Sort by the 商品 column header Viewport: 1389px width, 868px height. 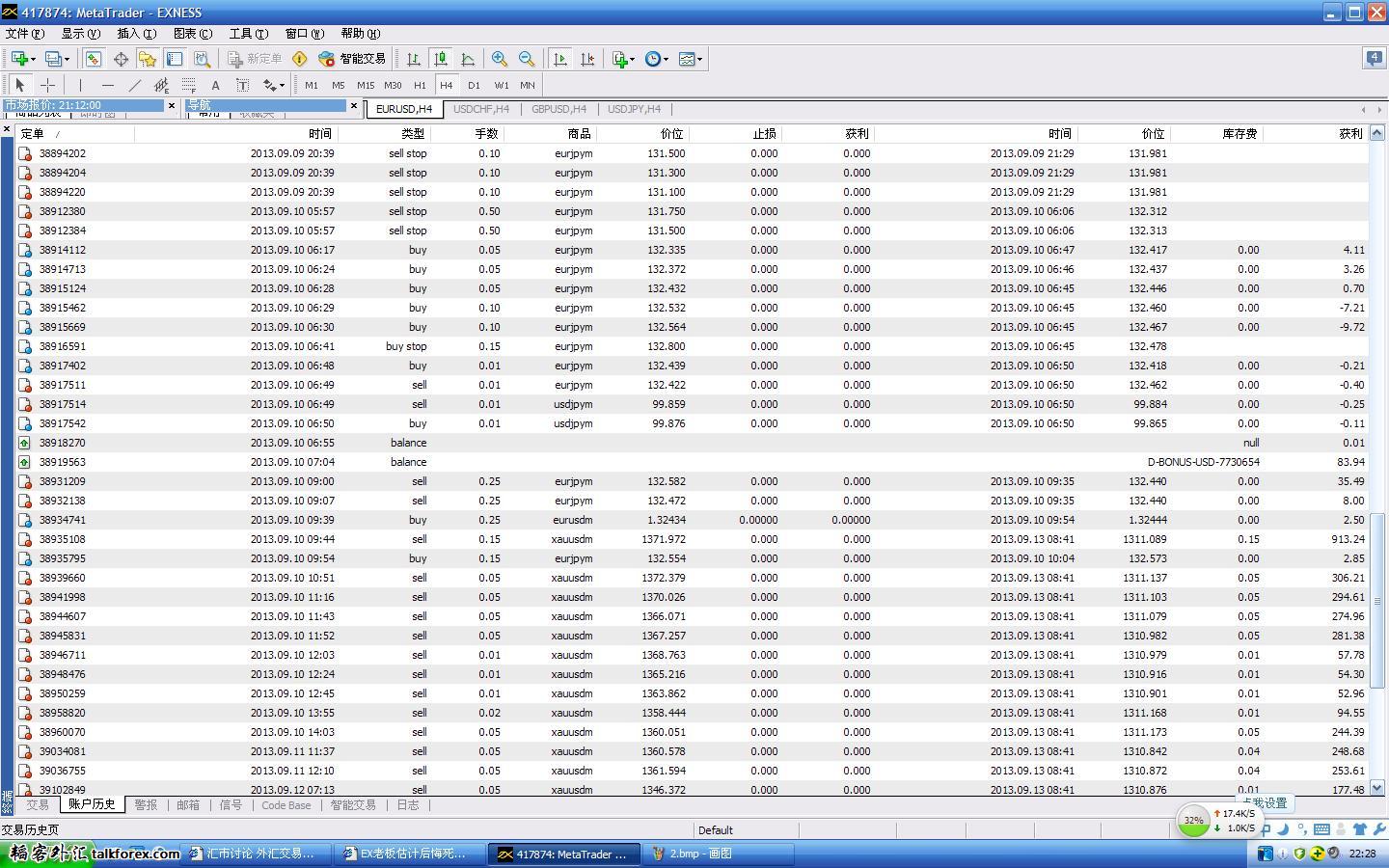coord(550,134)
